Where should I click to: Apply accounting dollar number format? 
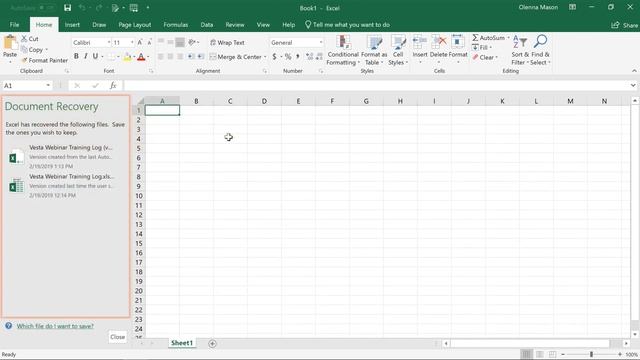pos(275,56)
